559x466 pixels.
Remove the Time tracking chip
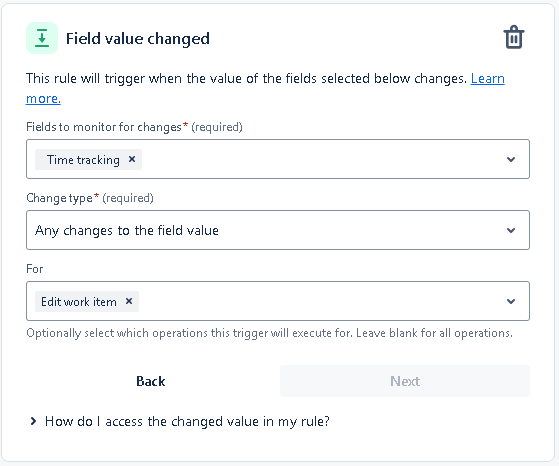pyautogui.click(x=132, y=159)
